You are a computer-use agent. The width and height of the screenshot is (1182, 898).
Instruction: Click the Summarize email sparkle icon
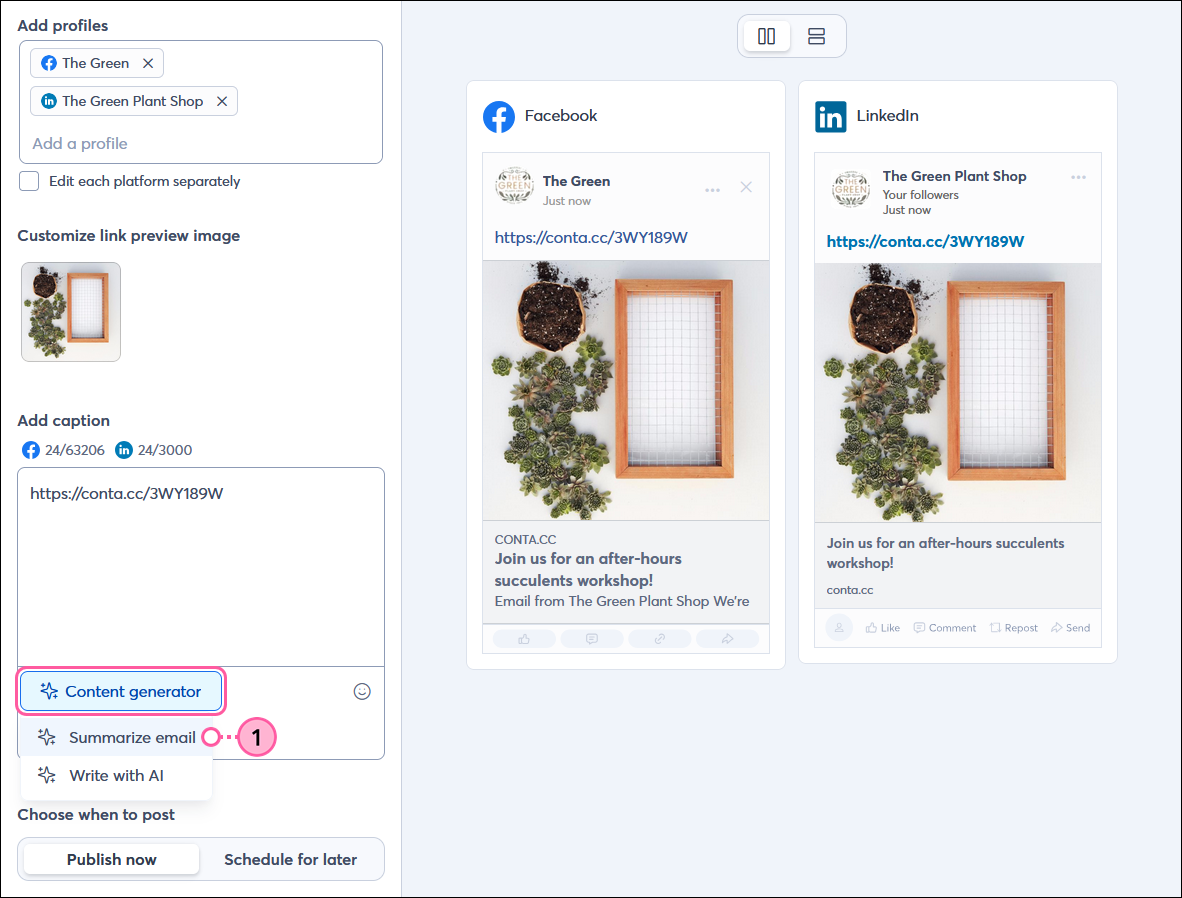(47, 737)
